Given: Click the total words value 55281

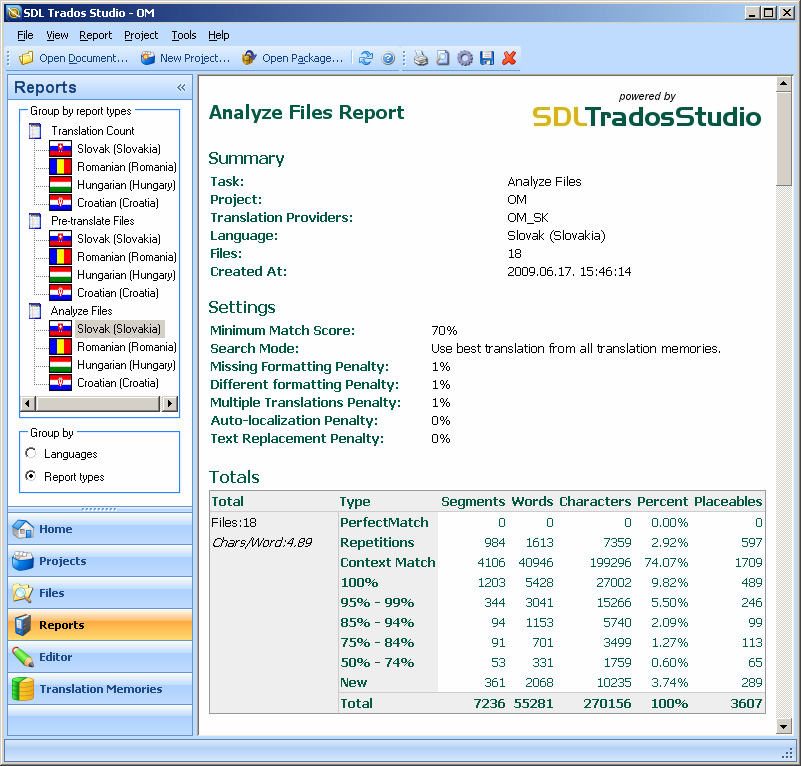Looking at the screenshot, I should [x=533, y=703].
